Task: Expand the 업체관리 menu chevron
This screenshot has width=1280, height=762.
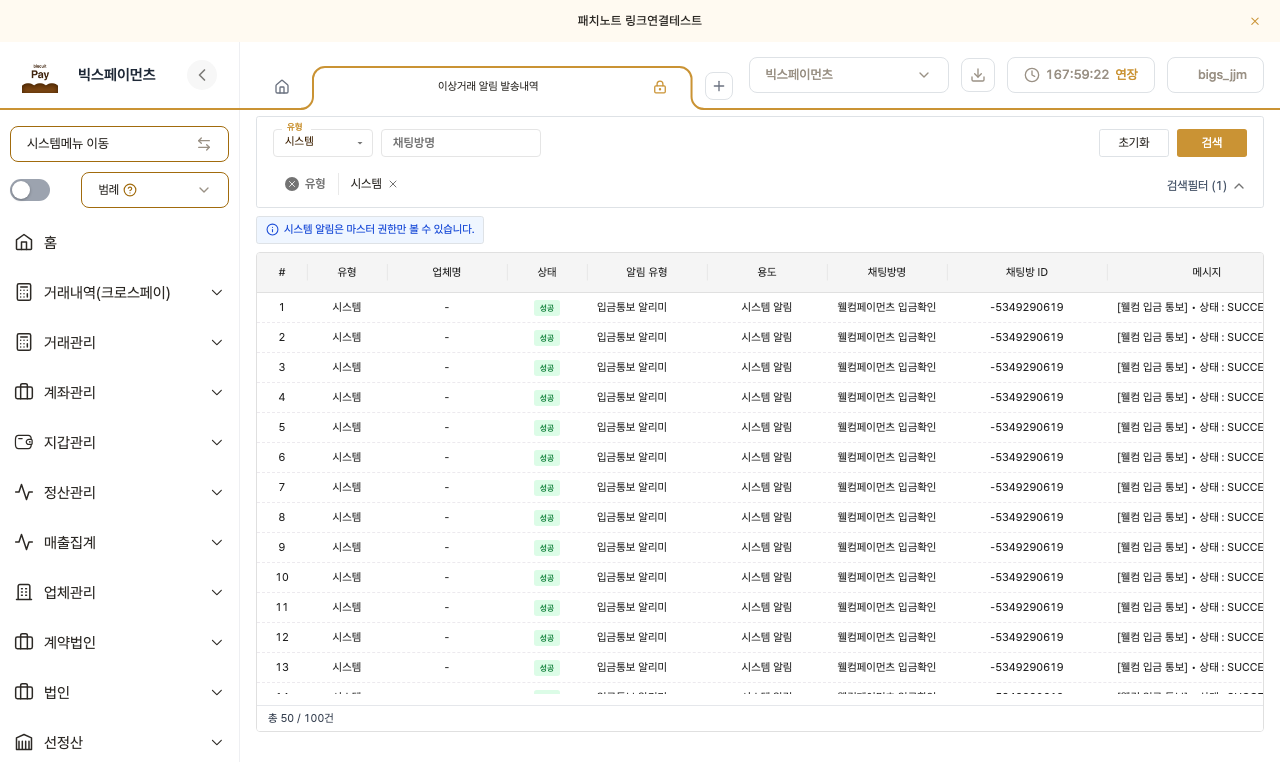Action: 217,592
